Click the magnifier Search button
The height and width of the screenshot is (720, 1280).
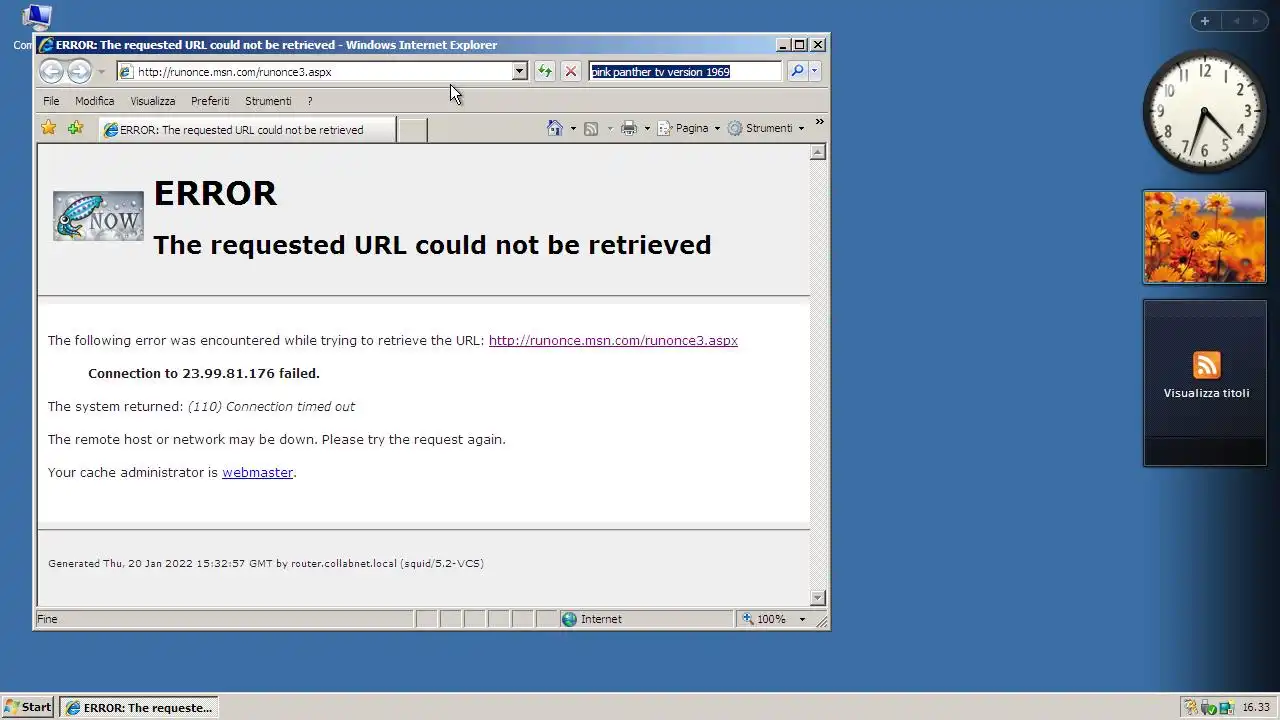coord(797,71)
